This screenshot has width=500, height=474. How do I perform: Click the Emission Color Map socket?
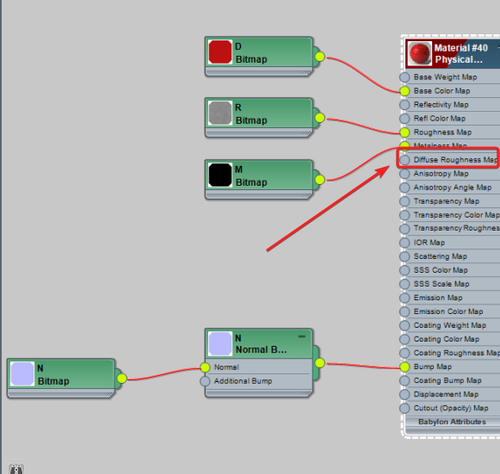(405, 312)
